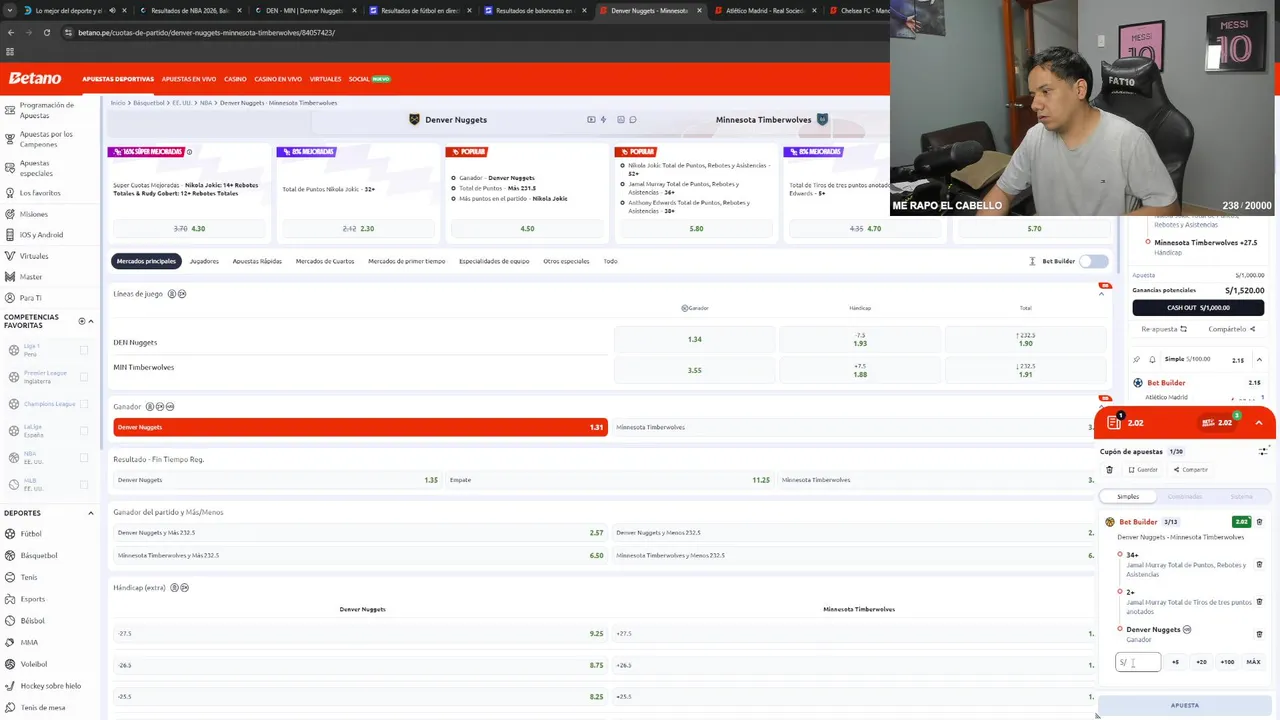The image size is (1280, 720).
Task: Collapse the Competencias Favoritas section
Action: tap(91, 321)
